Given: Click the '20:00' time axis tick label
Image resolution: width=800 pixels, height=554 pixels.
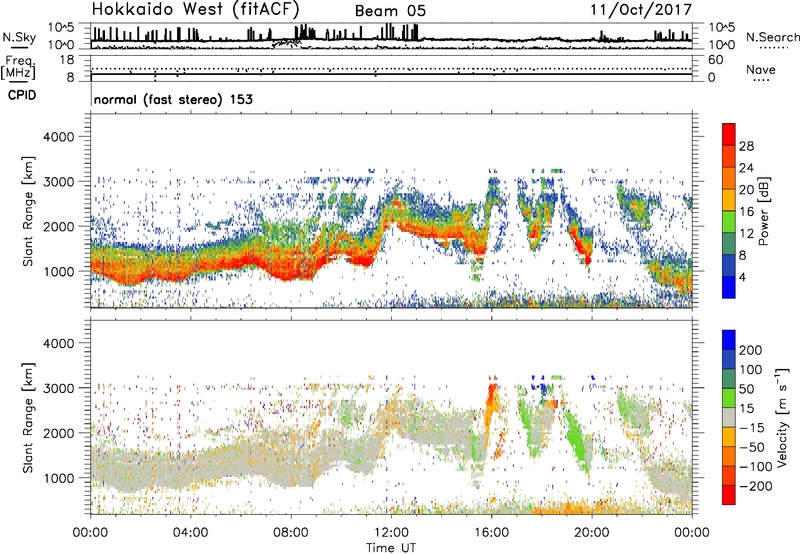Looking at the screenshot, I should coord(592,533).
